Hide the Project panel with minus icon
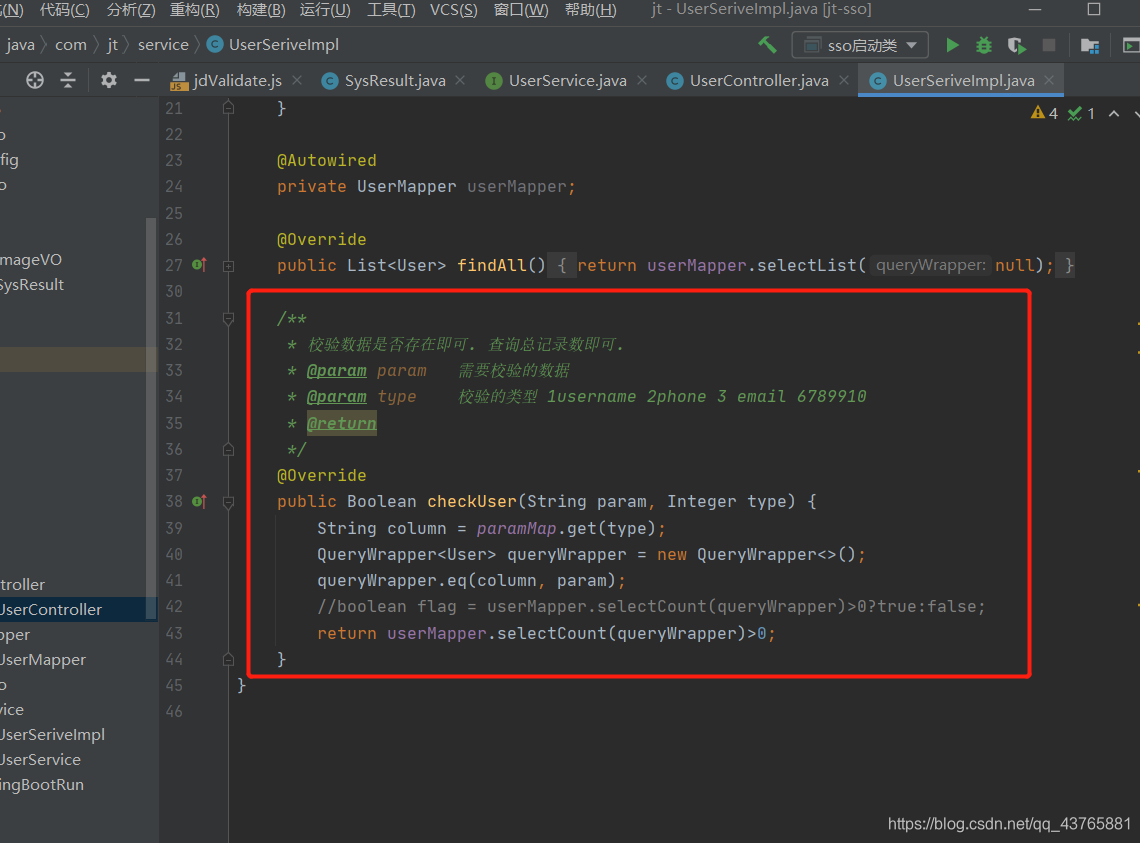This screenshot has width=1140, height=843. 142,80
